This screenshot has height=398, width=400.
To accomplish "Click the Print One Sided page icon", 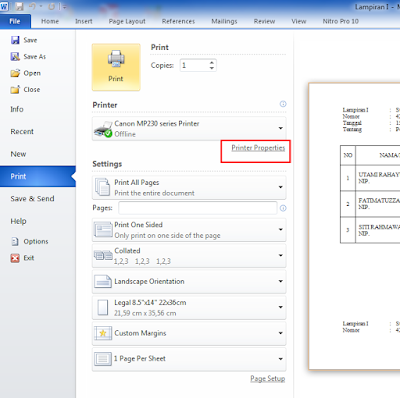I will 103,230.
